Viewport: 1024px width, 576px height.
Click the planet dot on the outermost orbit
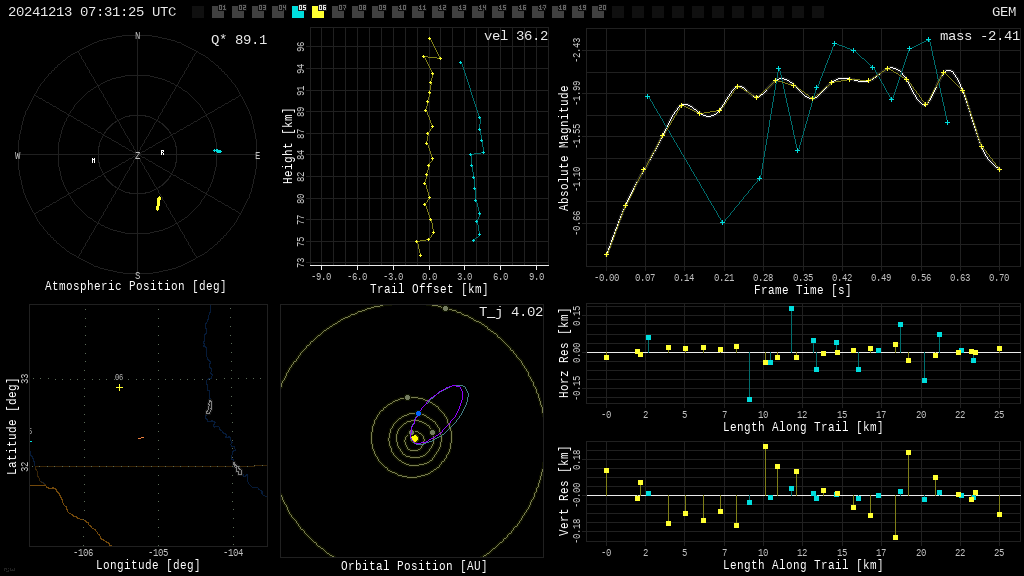tap(445, 308)
